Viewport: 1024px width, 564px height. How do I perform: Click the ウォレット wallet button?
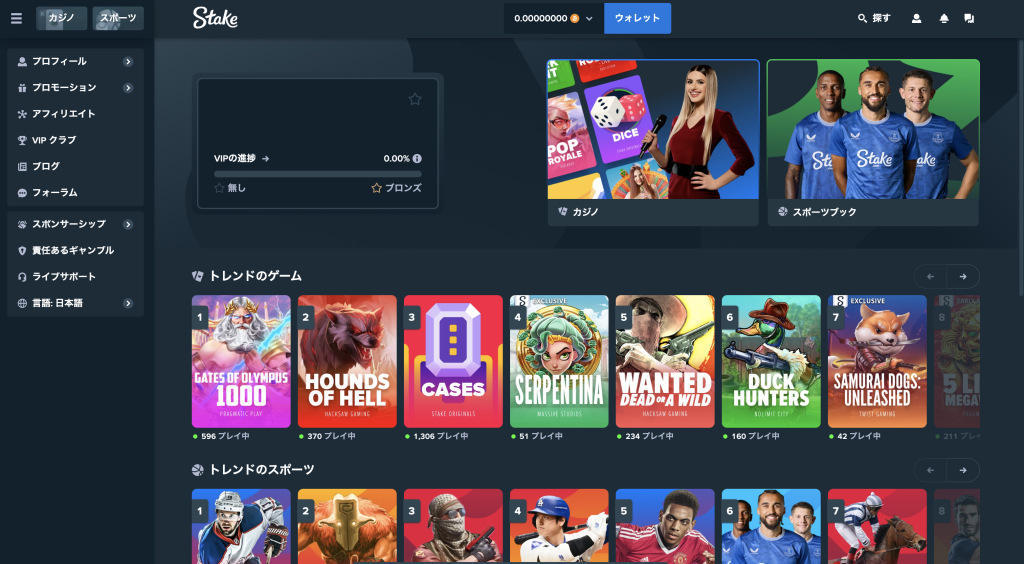[637, 18]
